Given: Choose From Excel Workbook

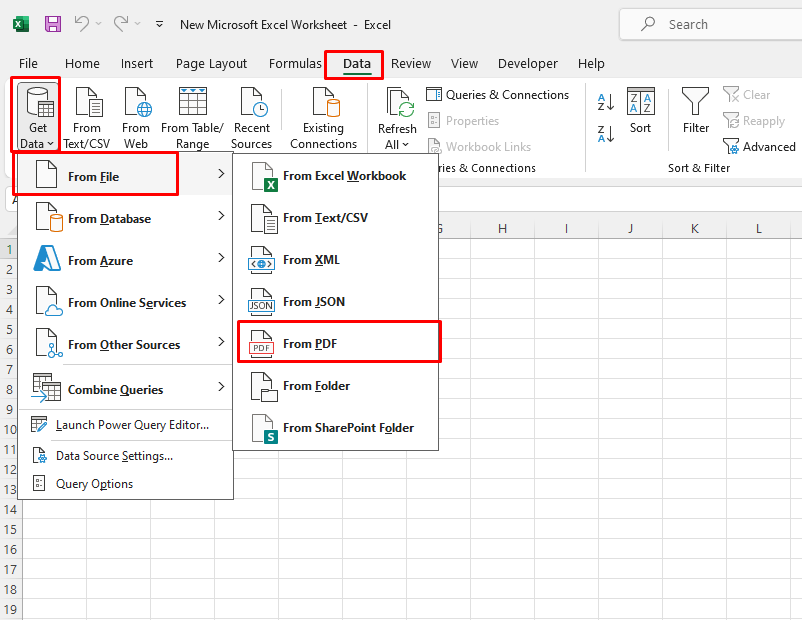Looking at the screenshot, I should point(336,176).
